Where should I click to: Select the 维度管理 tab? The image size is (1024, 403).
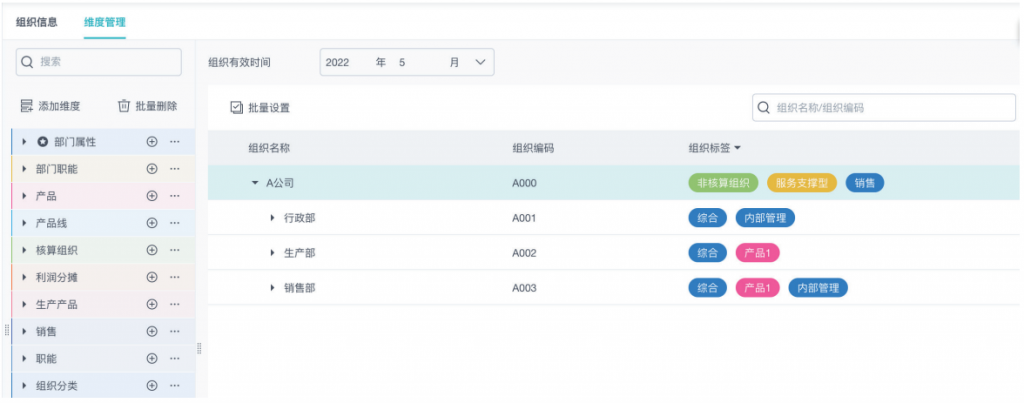pyautogui.click(x=104, y=22)
